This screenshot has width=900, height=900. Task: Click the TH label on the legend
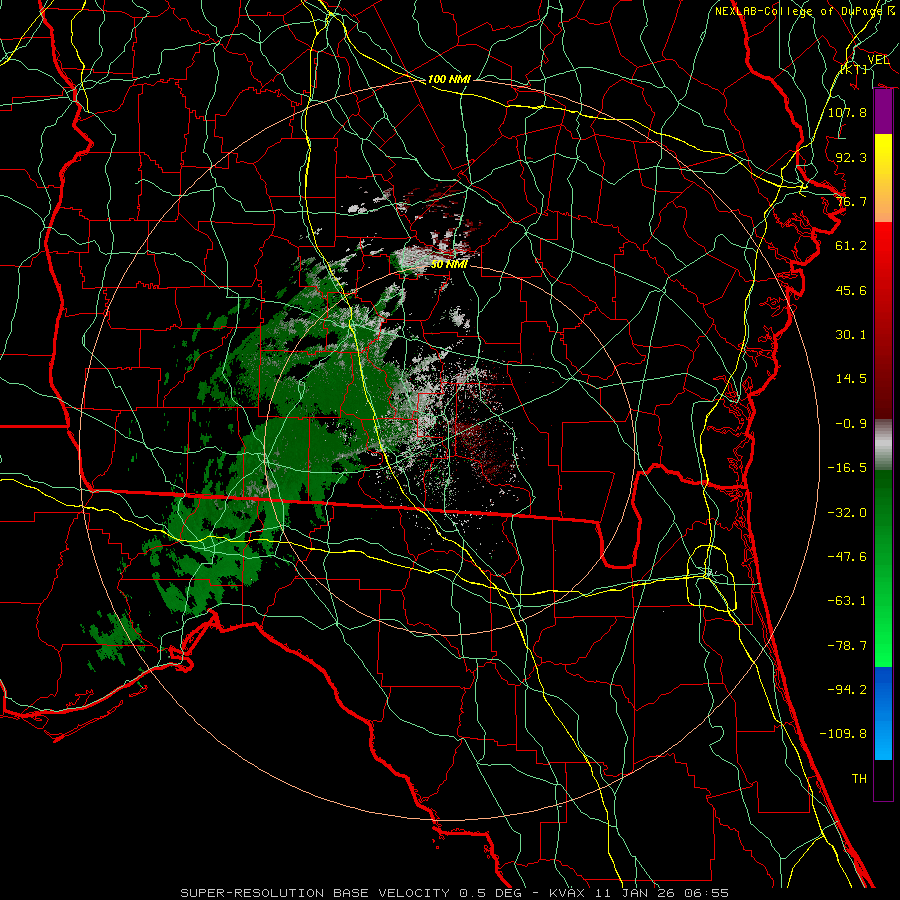point(859,779)
